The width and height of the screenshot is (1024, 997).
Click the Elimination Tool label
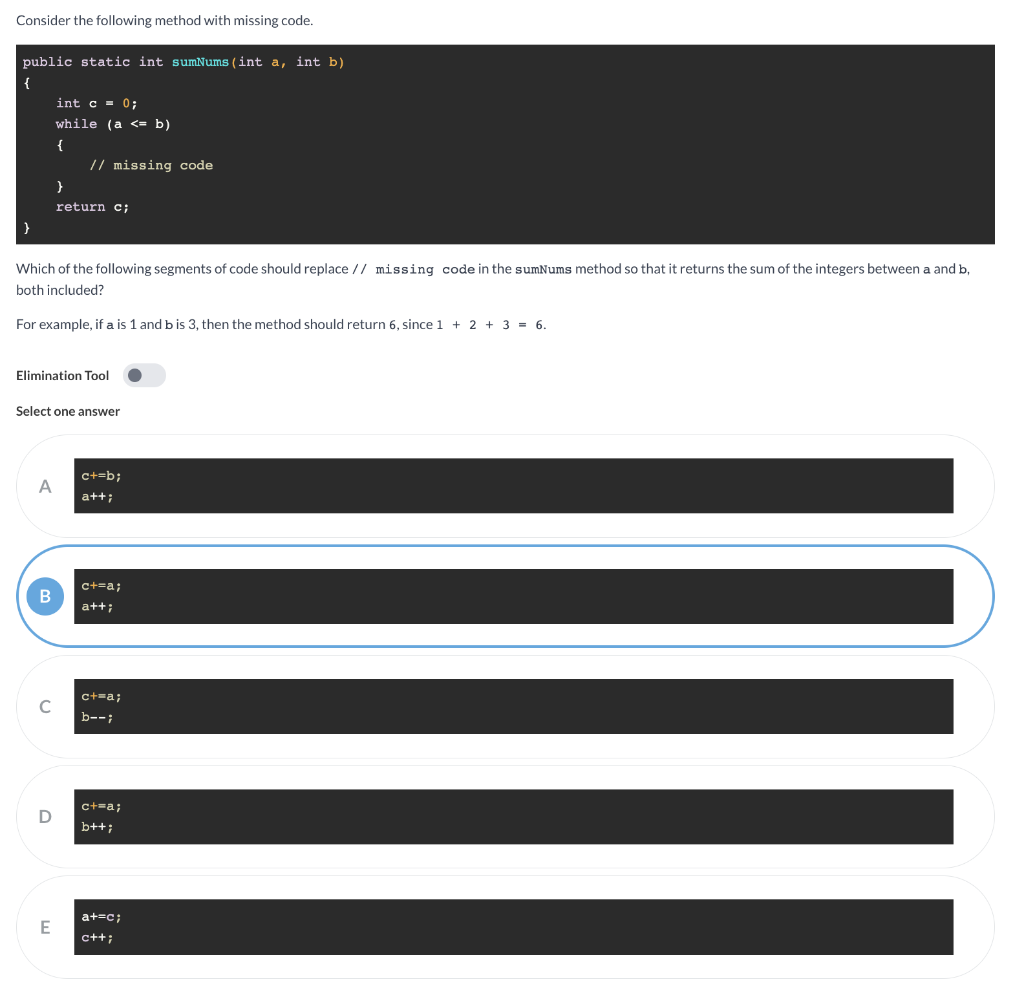tap(62, 375)
